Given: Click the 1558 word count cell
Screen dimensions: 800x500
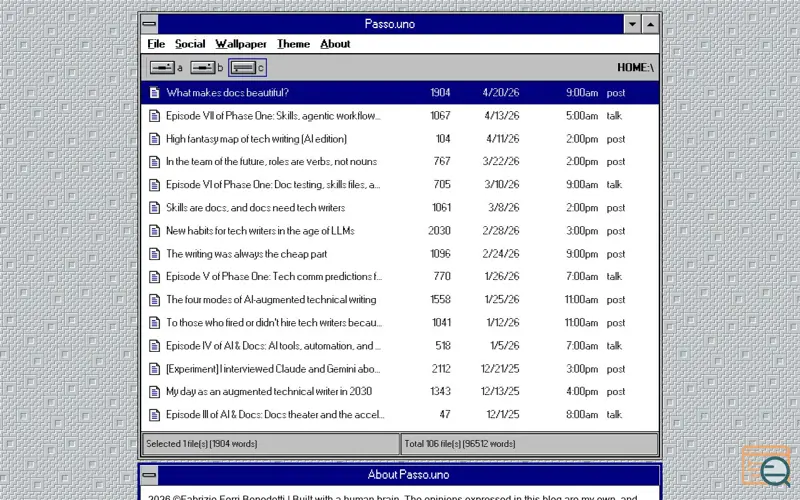Looking at the screenshot, I should tap(440, 299).
